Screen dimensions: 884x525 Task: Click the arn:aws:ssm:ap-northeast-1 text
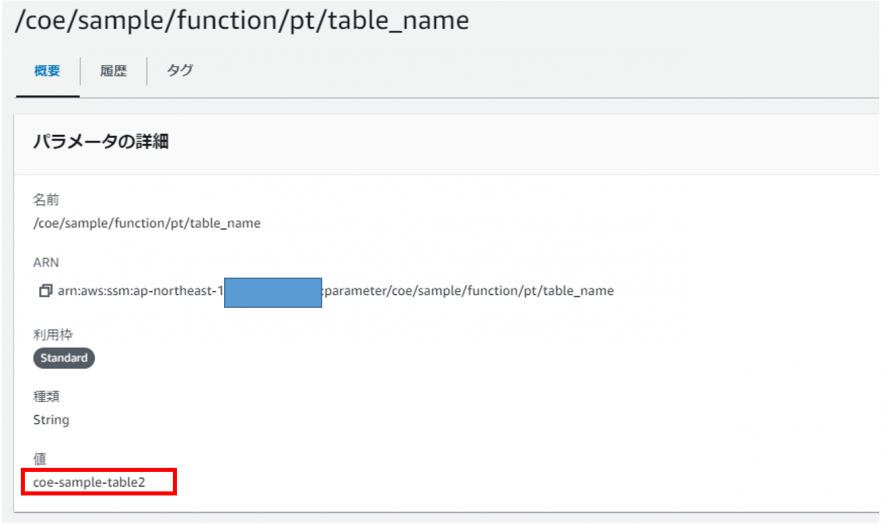tap(140, 291)
